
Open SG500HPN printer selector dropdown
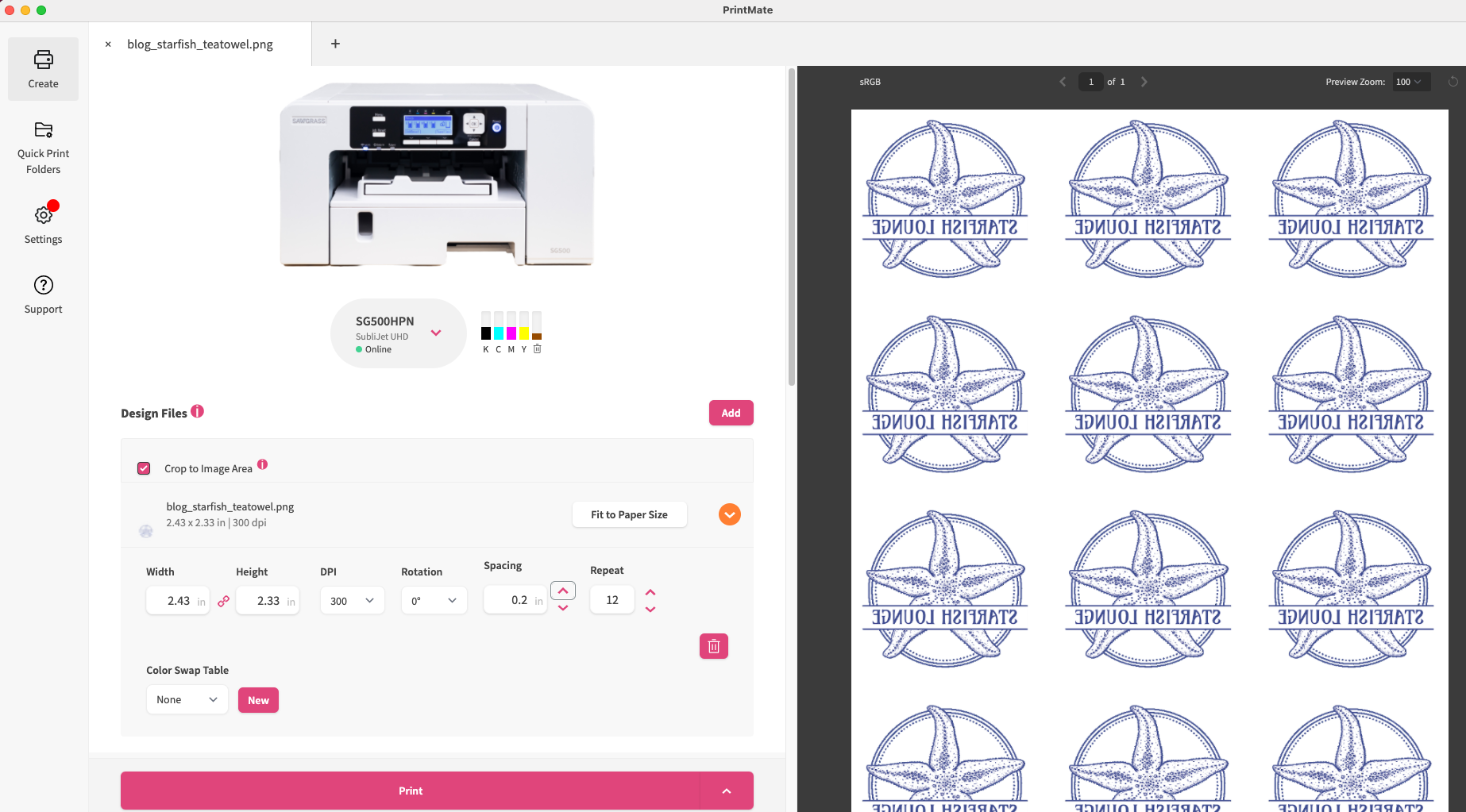point(398,333)
